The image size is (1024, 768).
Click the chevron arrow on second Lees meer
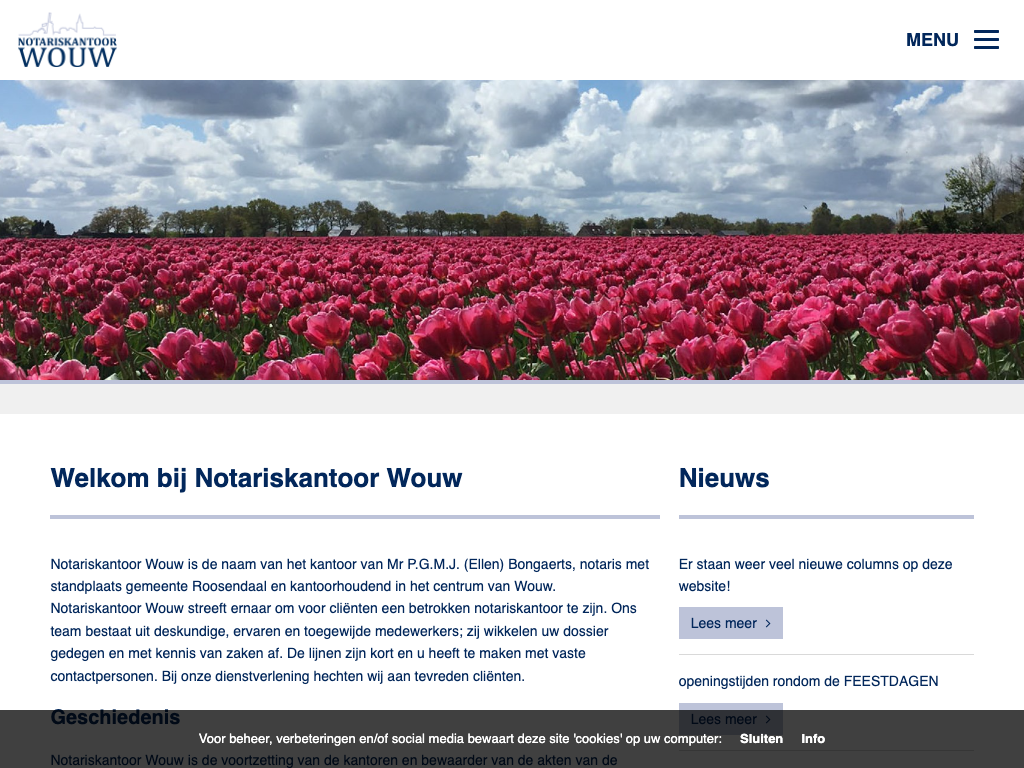[768, 718]
